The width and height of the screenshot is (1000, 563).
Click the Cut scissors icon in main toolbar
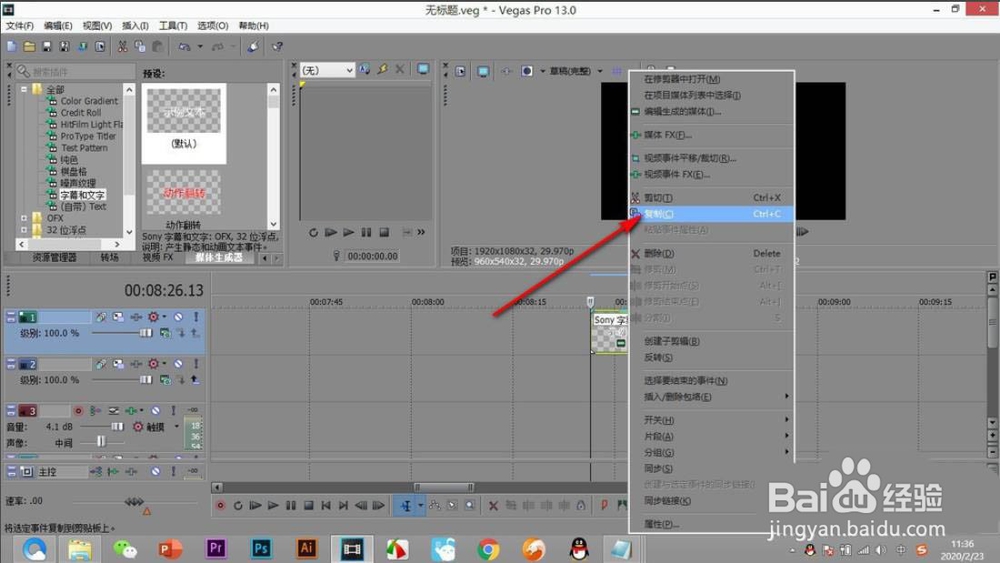(122, 47)
